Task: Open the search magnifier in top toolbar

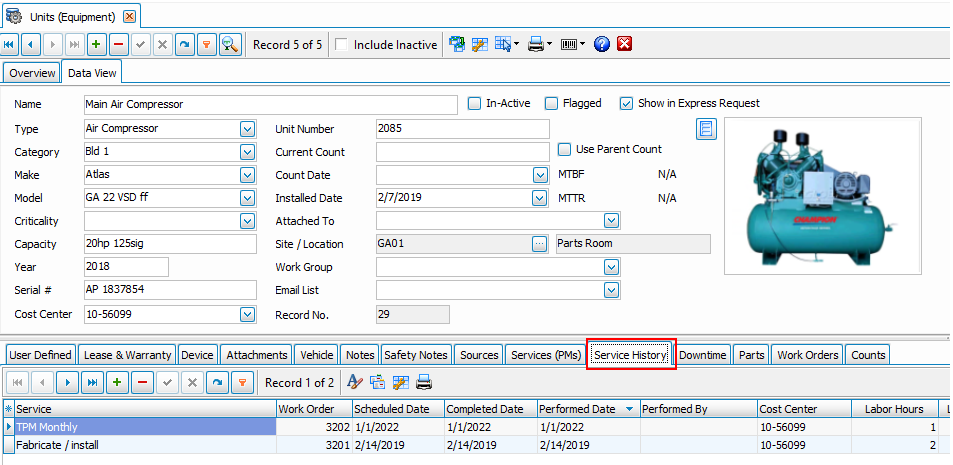Action: coord(230,44)
